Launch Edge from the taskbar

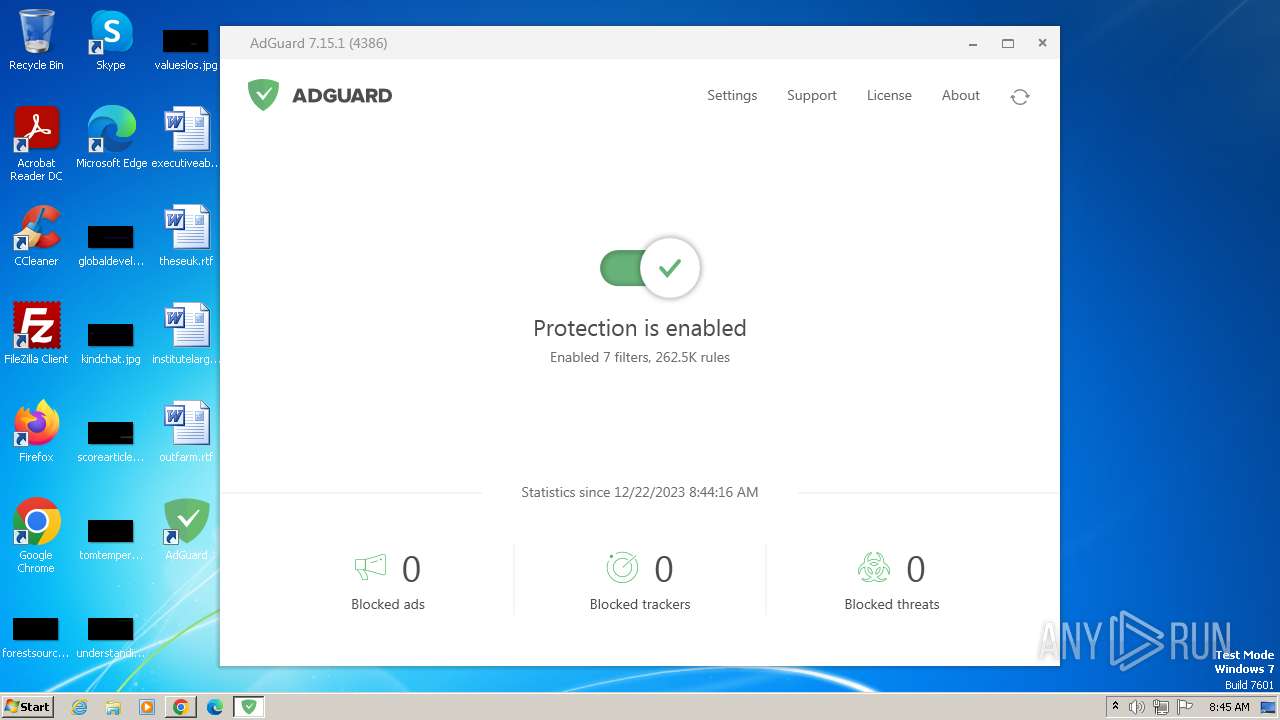(x=214, y=707)
